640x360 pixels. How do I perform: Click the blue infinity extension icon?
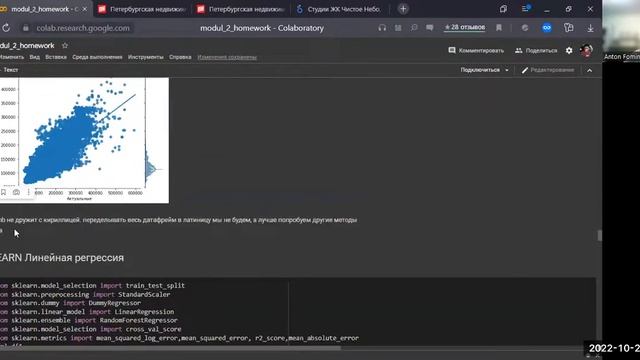[x=547, y=28]
